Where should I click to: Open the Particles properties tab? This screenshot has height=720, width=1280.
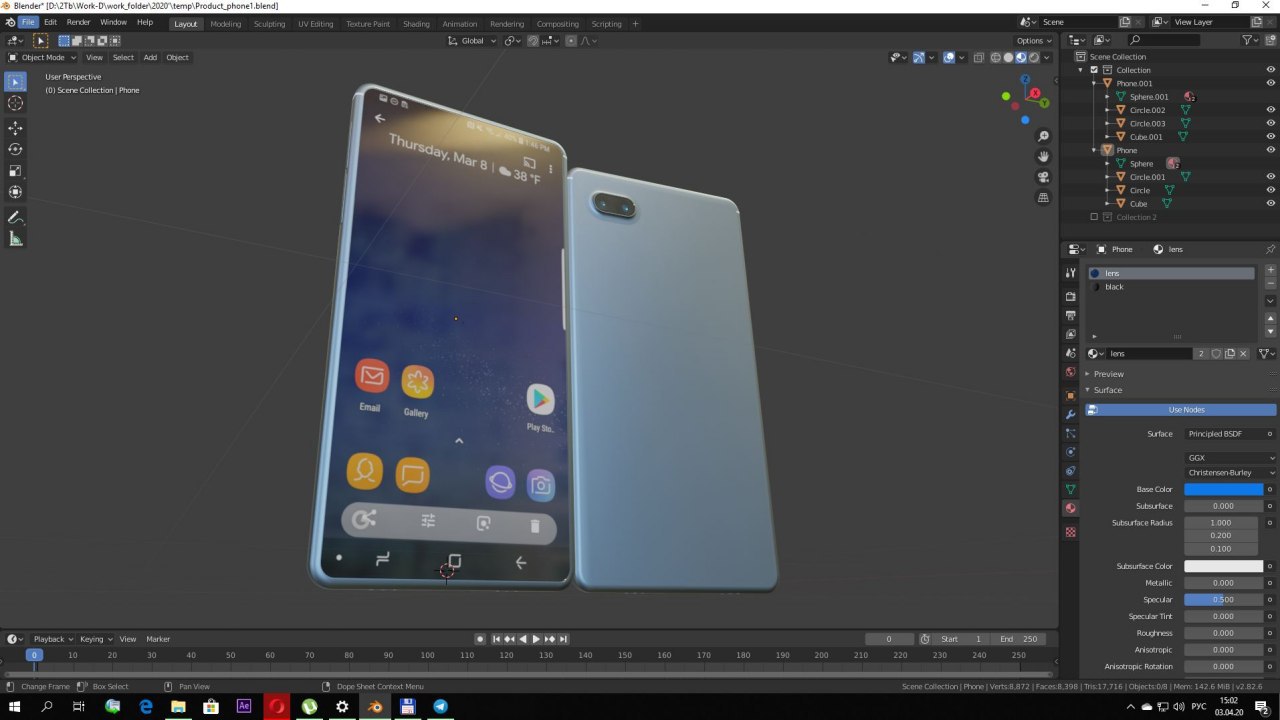1070,433
